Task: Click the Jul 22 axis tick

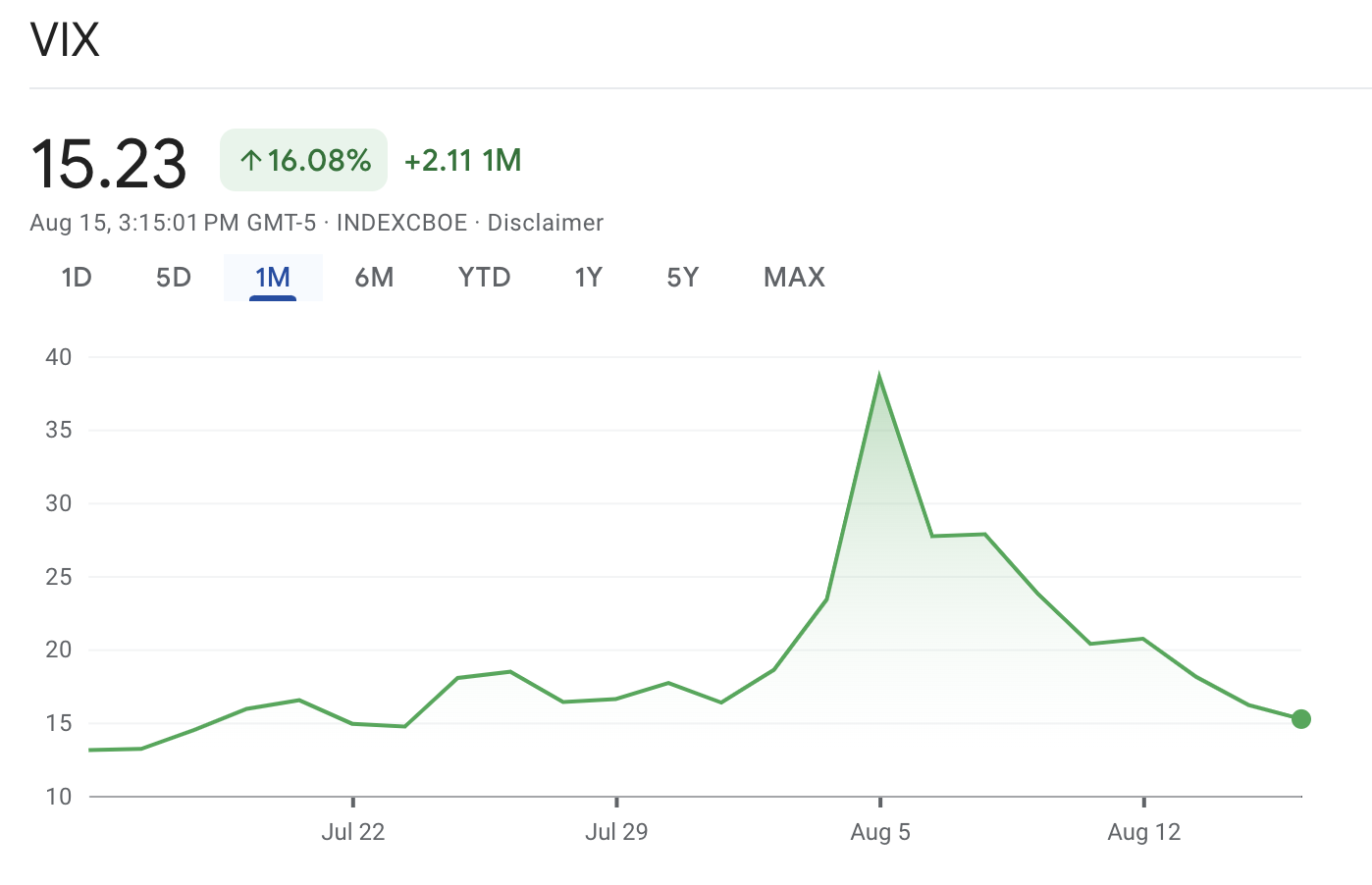Action: (x=353, y=802)
